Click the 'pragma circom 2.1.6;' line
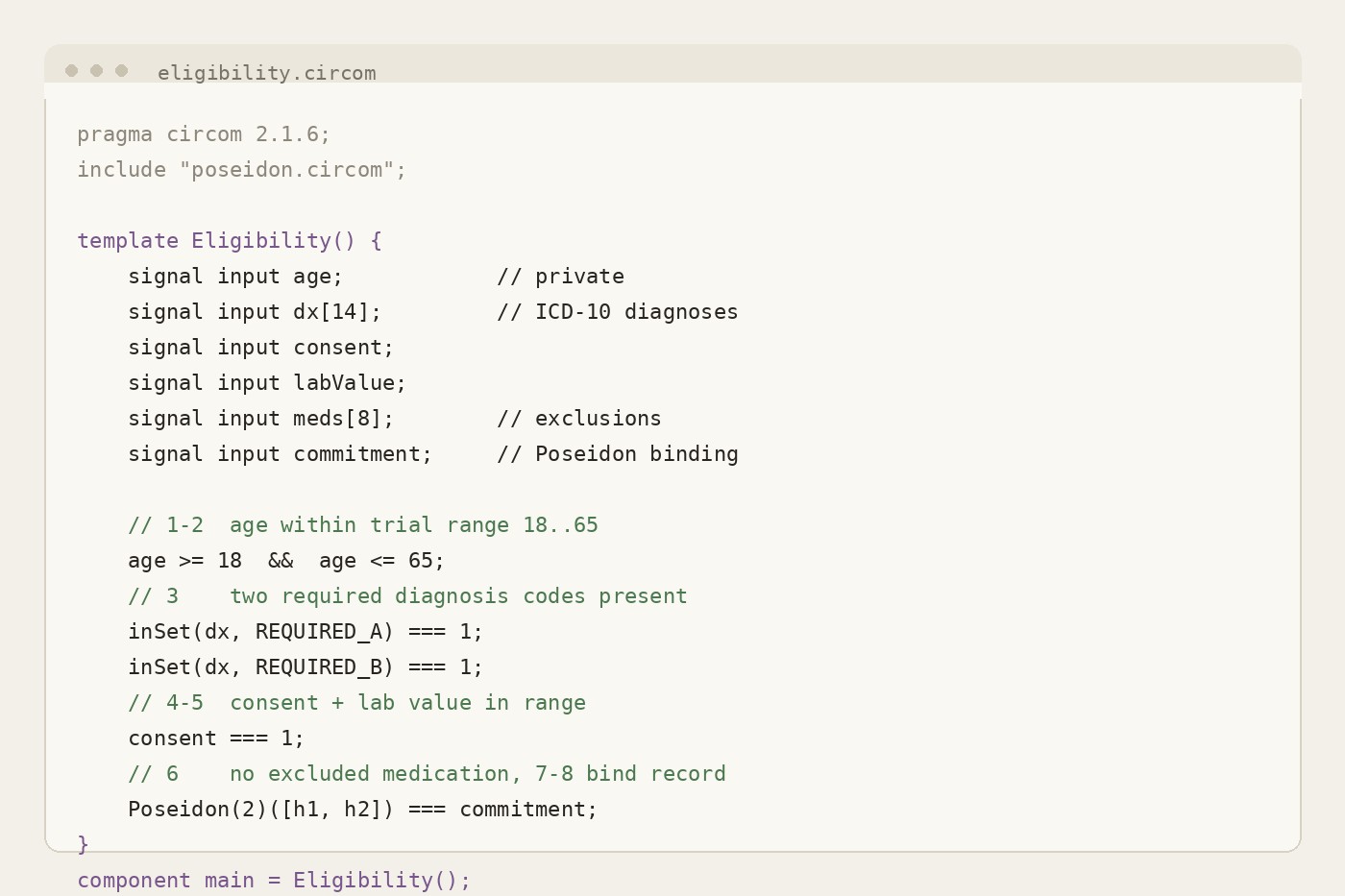1345x896 pixels. pos(204,134)
